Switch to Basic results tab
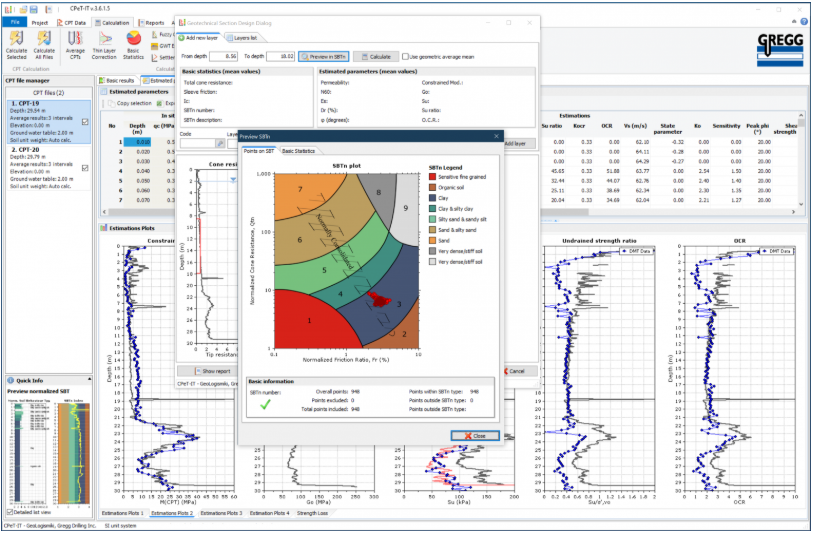The height and width of the screenshot is (534, 813). 117,80
